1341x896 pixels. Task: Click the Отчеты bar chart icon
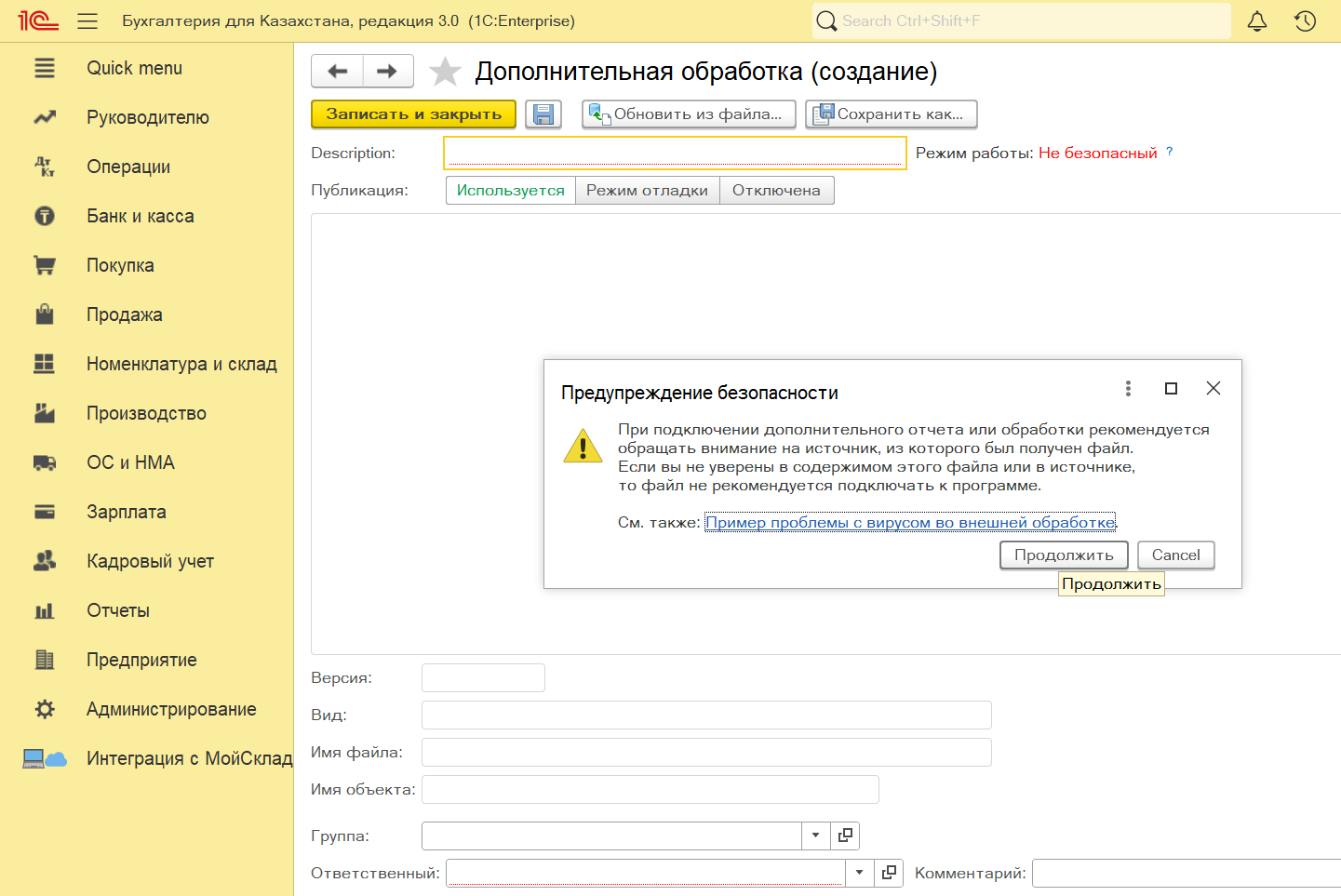tap(45, 610)
